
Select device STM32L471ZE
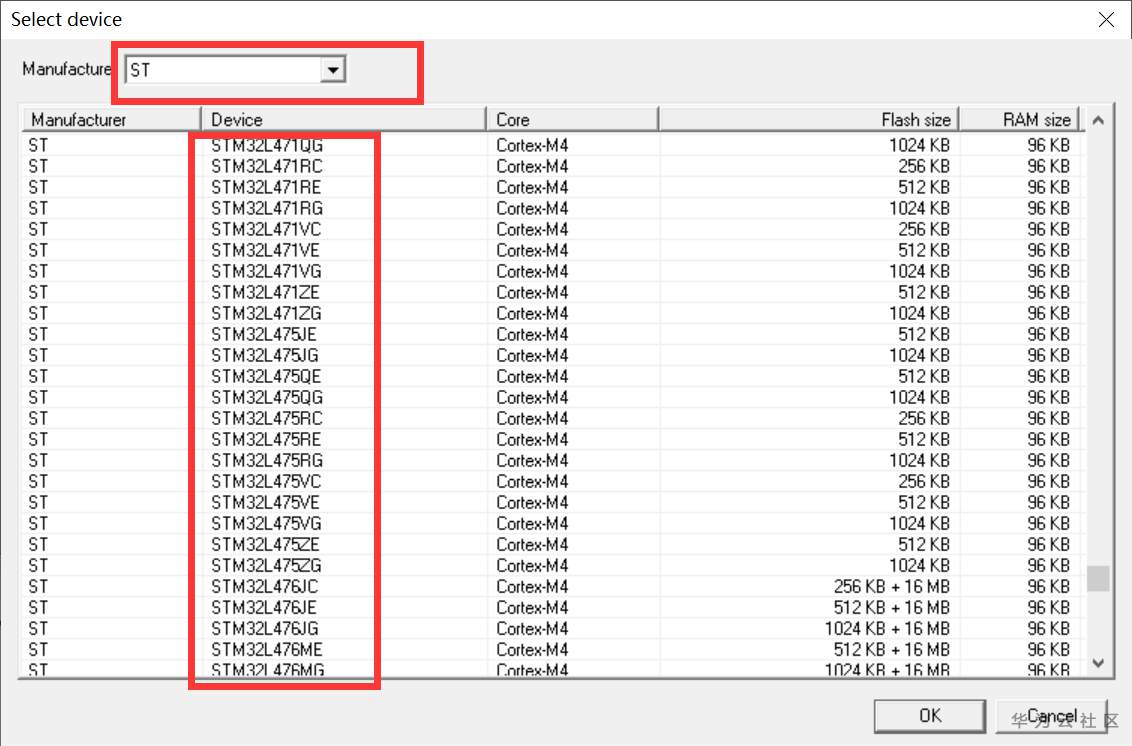tap(266, 292)
